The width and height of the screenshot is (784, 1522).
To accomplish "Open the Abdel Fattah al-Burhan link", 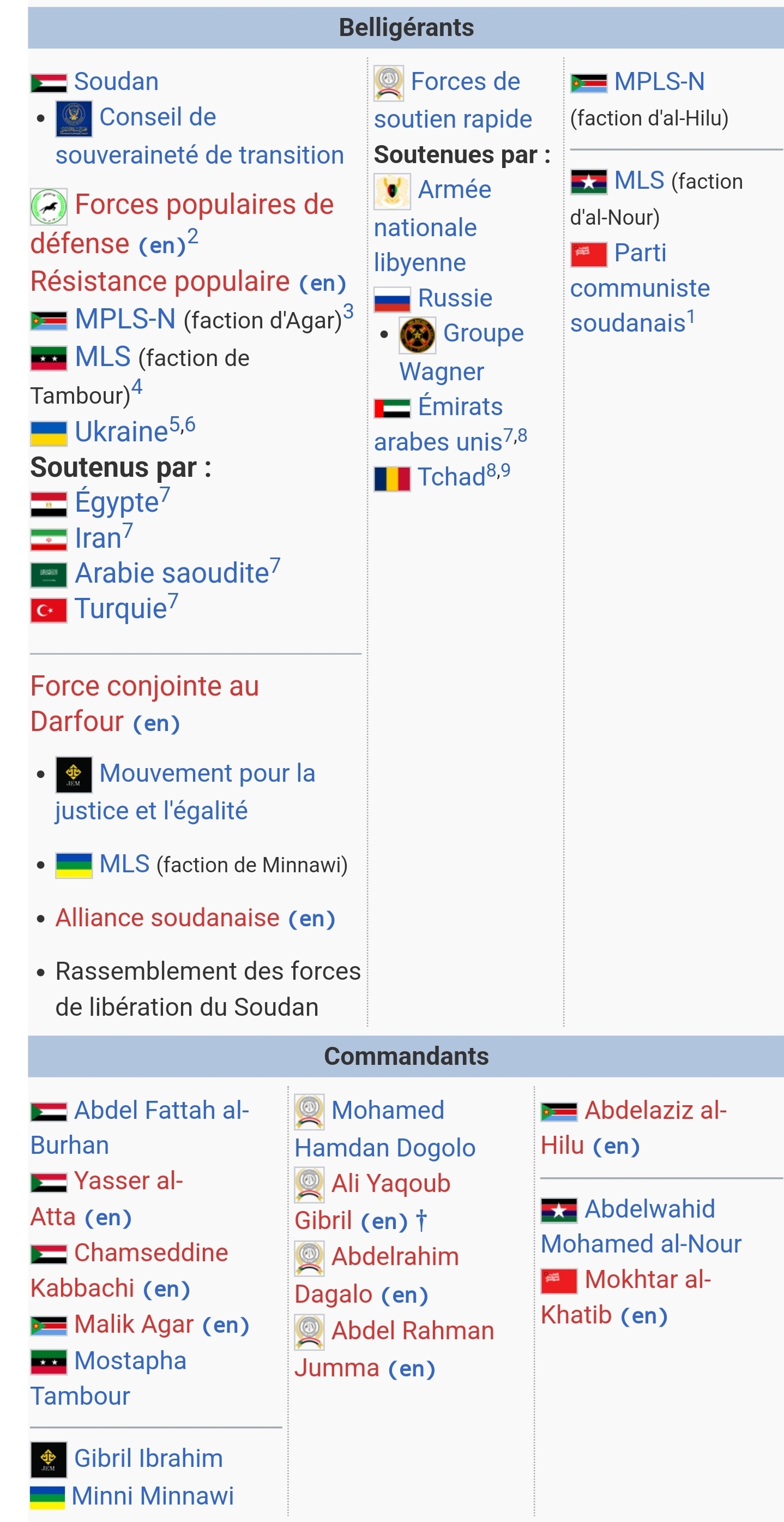I will tap(161, 1110).
